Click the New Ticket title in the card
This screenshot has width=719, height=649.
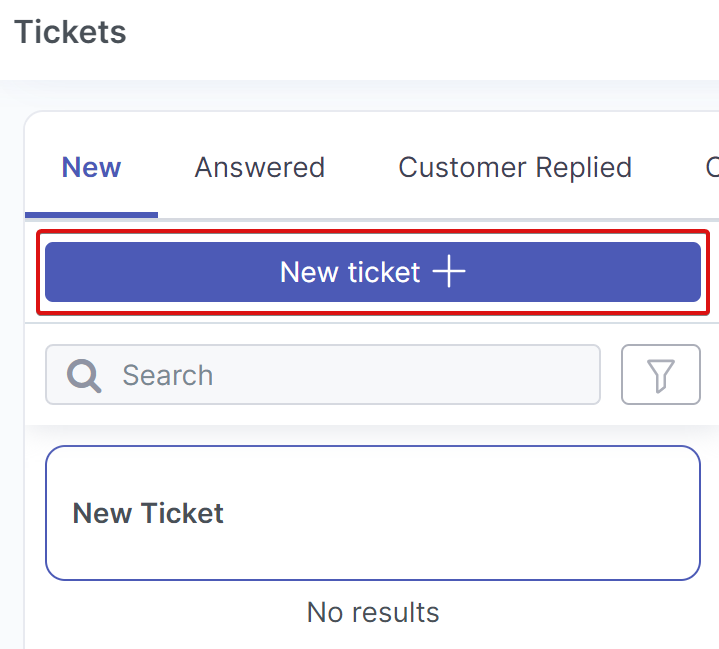pos(148,514)
